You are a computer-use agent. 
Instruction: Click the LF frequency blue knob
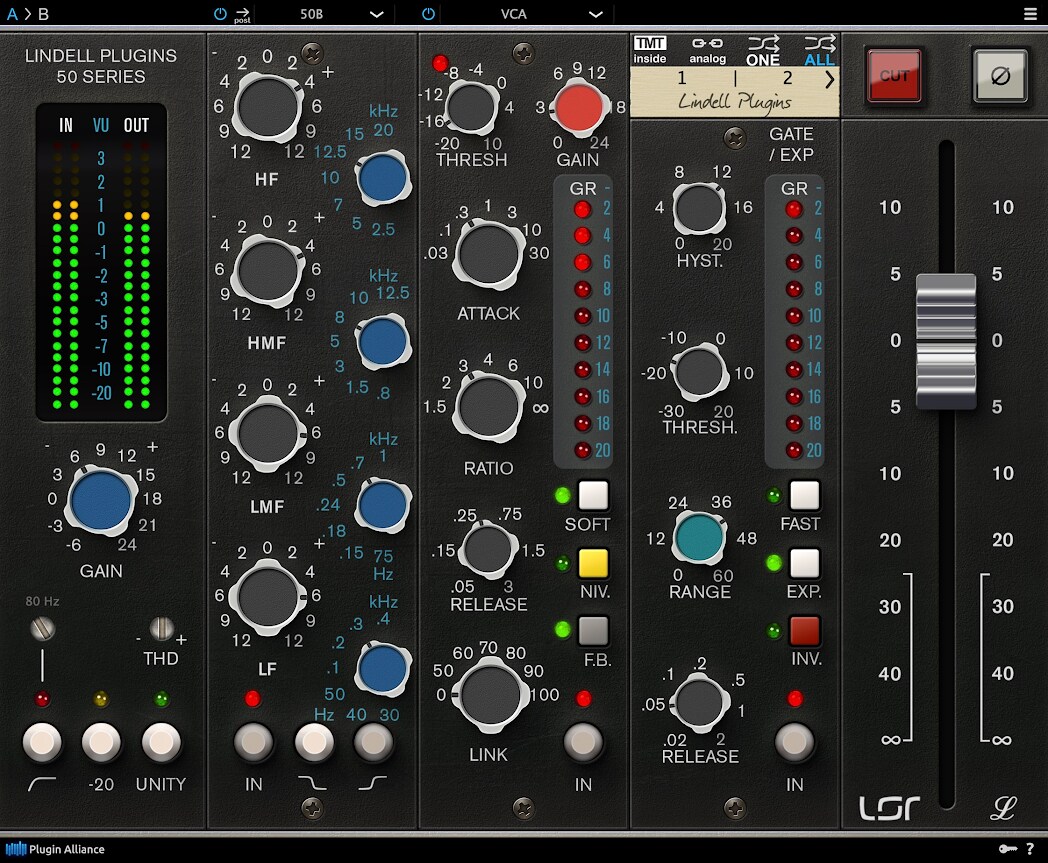[x=382, y=668]
